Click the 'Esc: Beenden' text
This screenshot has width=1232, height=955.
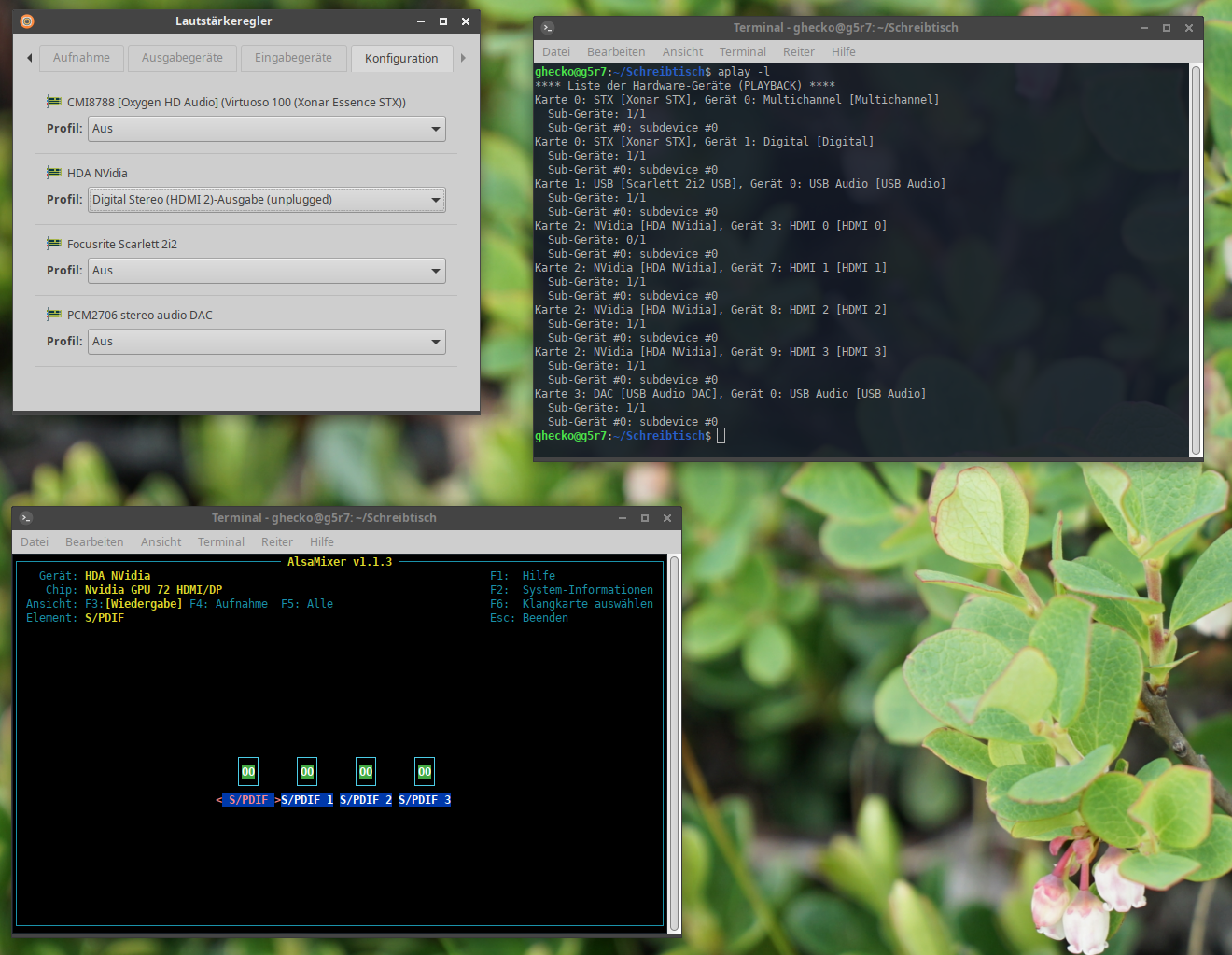(529, 618)
